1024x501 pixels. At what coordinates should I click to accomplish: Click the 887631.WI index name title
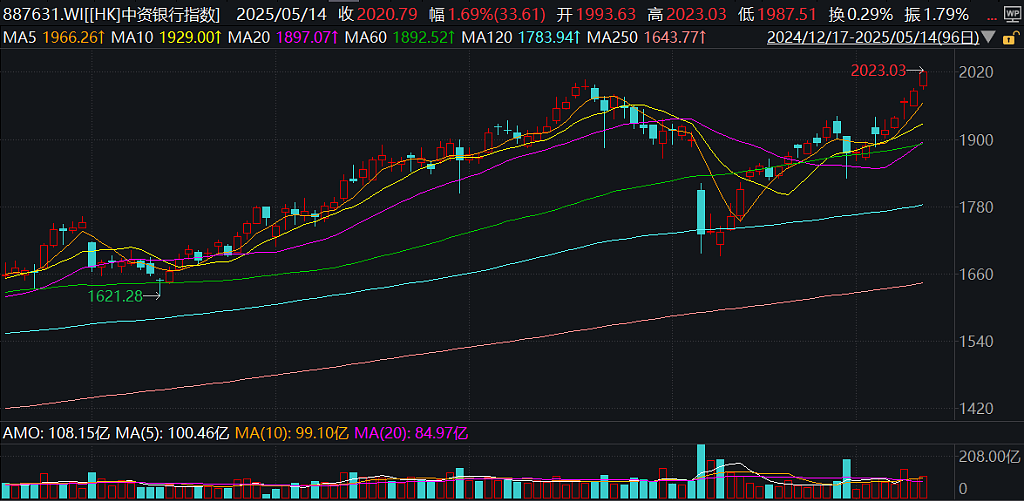(112, 14)
